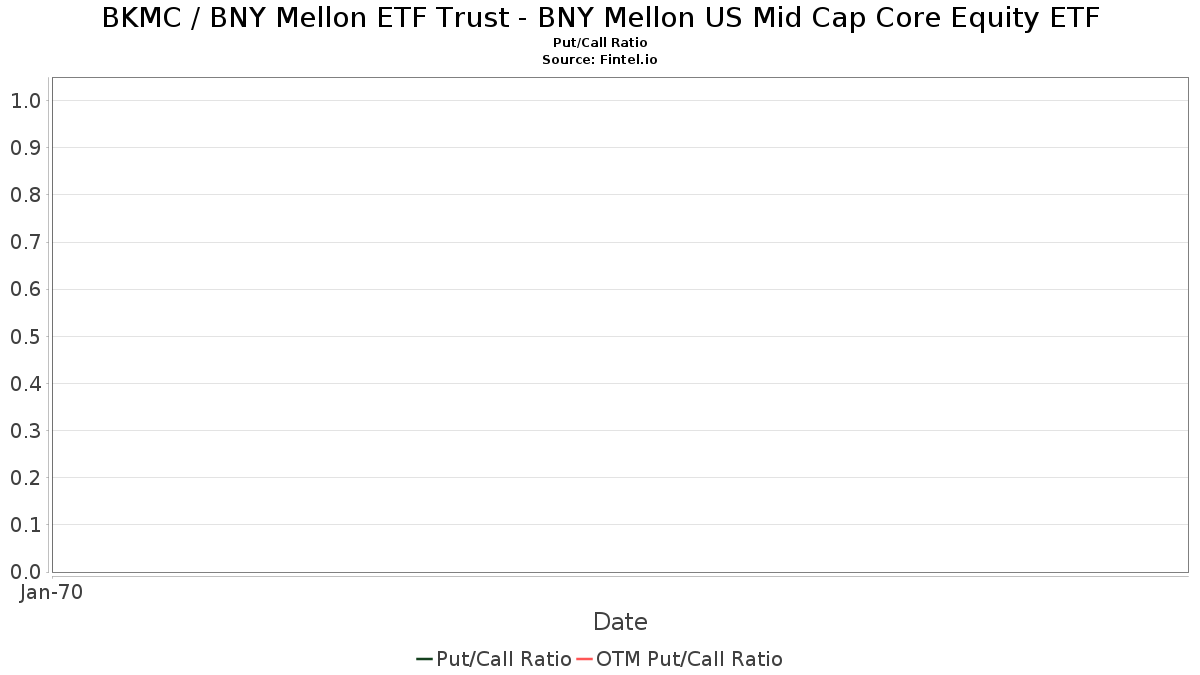Viewport: 1200px width, 675px height.
Task: Select the Jan-70 axis tick label
Action: tap(52, 592)
